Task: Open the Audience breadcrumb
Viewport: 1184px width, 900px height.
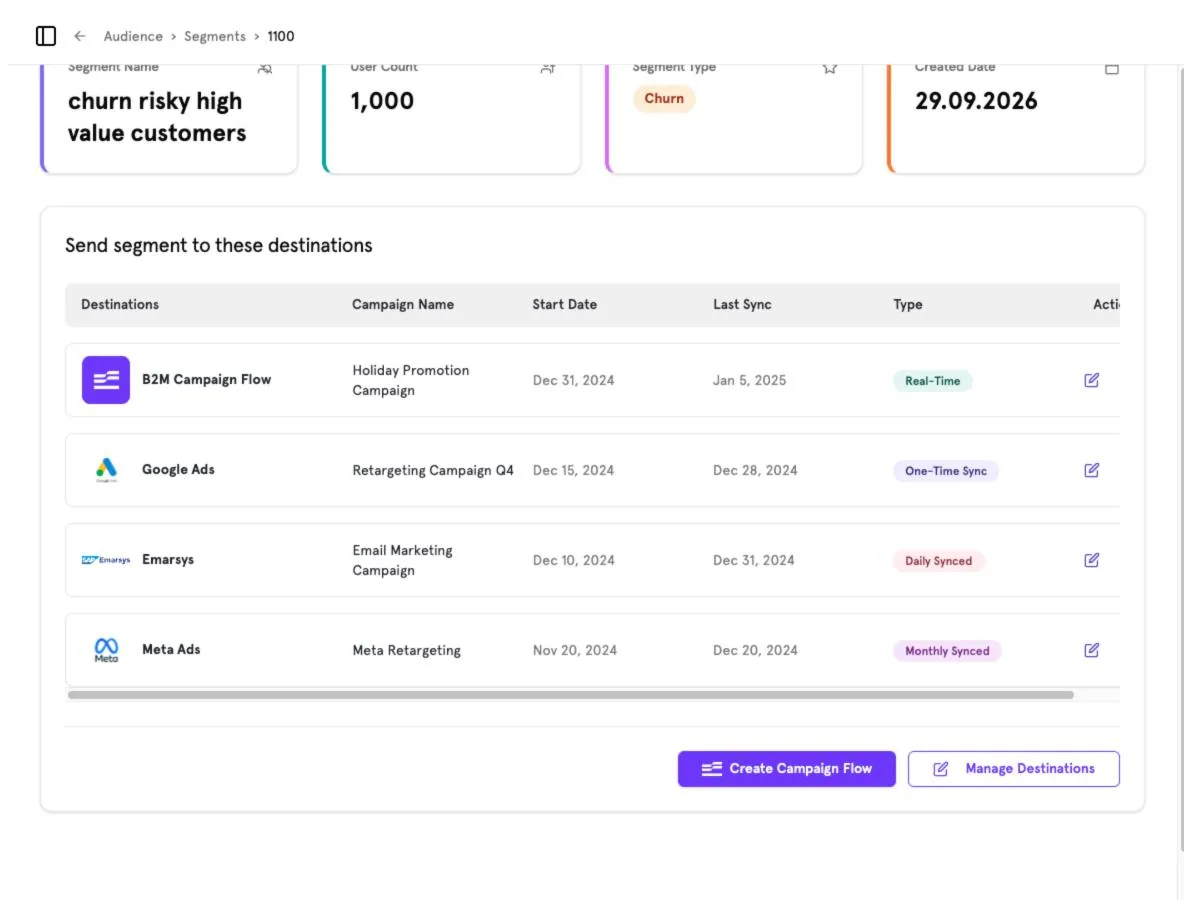Action: coord(133,36)
